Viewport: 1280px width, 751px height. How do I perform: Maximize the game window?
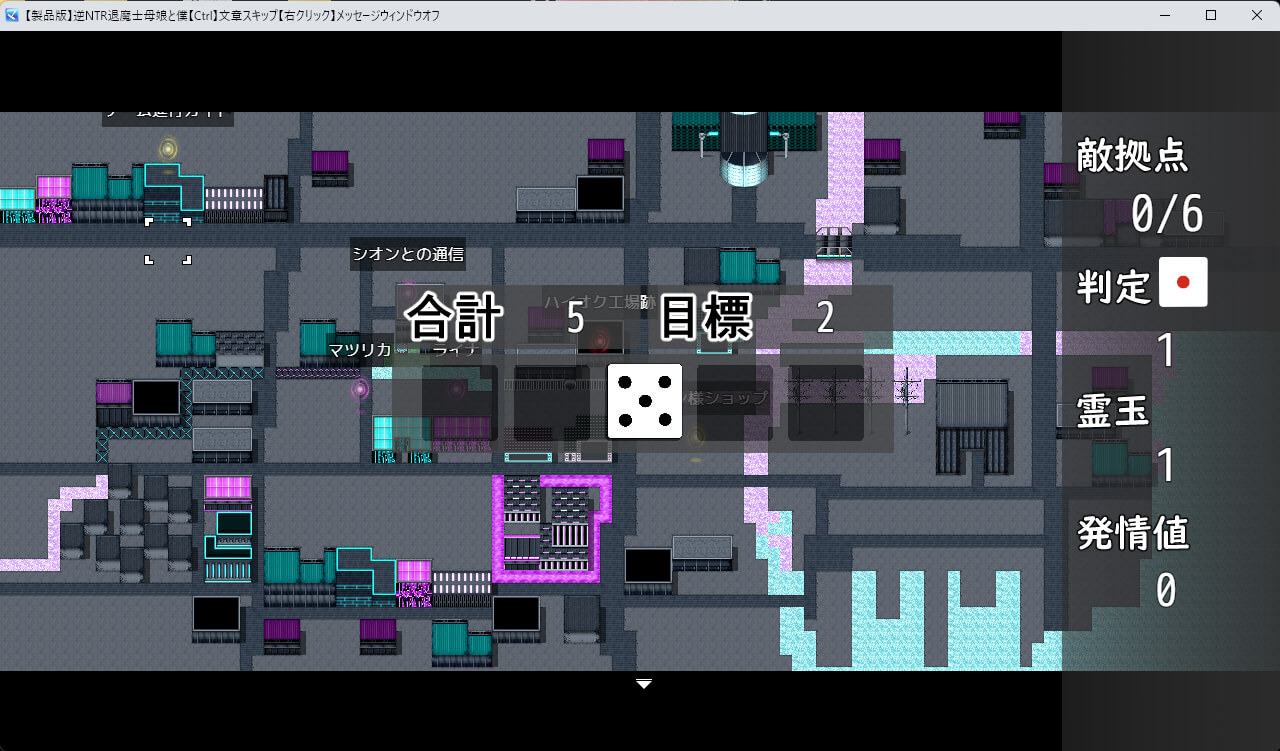[x=1211, y=15]
